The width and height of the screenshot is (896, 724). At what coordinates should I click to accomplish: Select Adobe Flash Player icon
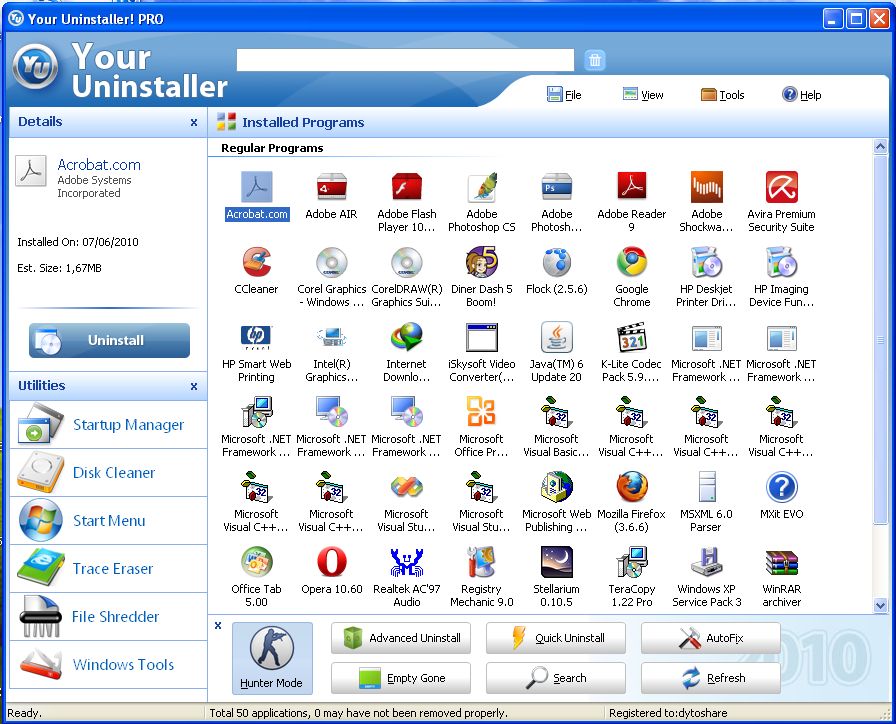click(406, 187)
